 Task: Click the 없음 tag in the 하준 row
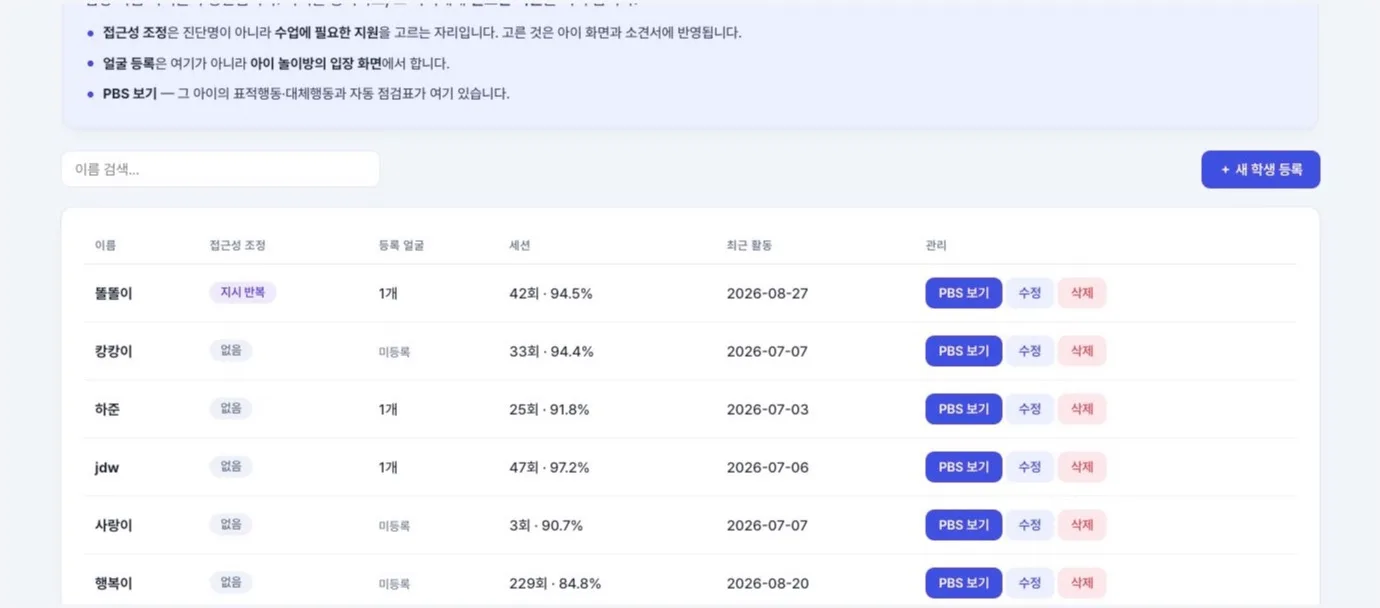pos(231,409)
